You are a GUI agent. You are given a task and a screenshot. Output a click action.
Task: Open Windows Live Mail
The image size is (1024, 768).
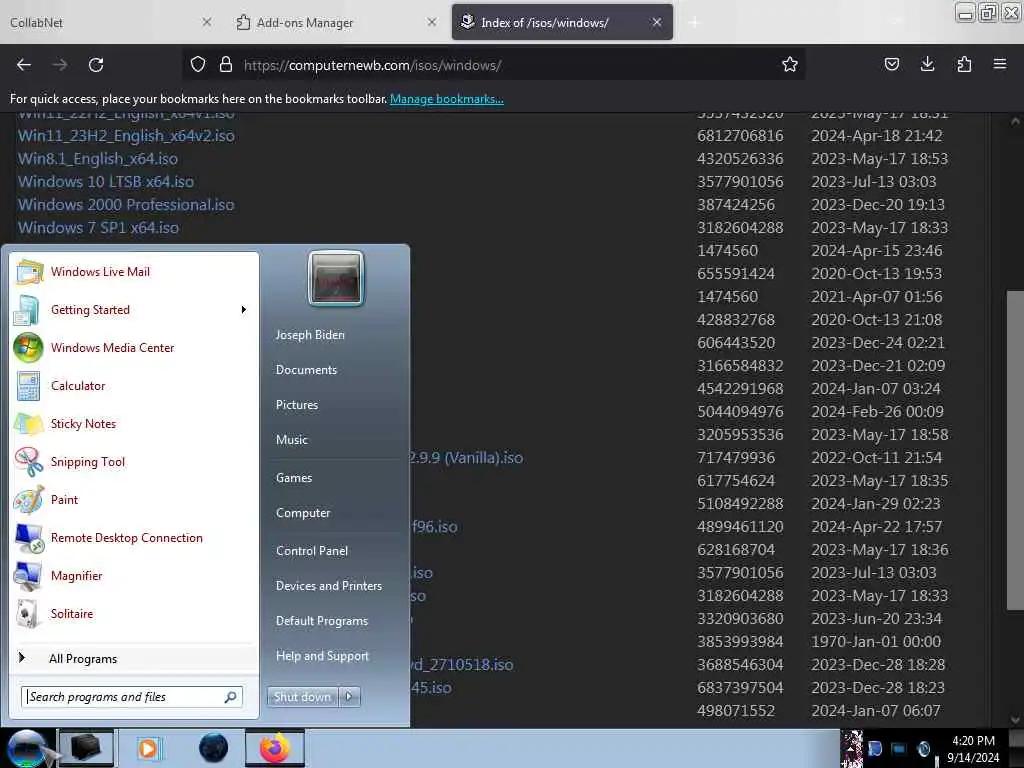pos(135,272)
